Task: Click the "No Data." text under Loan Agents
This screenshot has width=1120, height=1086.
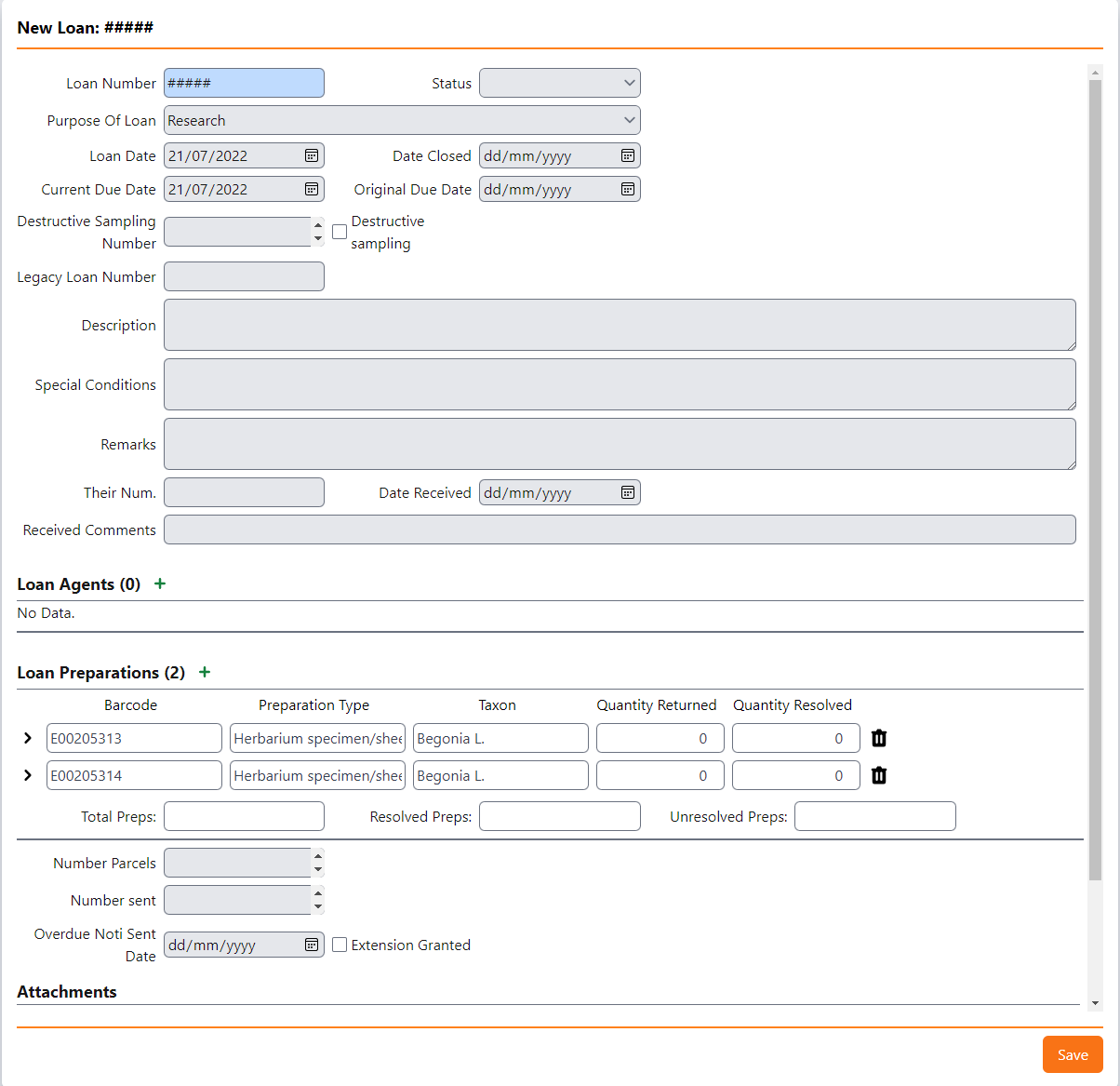Action: coord(46,613)
